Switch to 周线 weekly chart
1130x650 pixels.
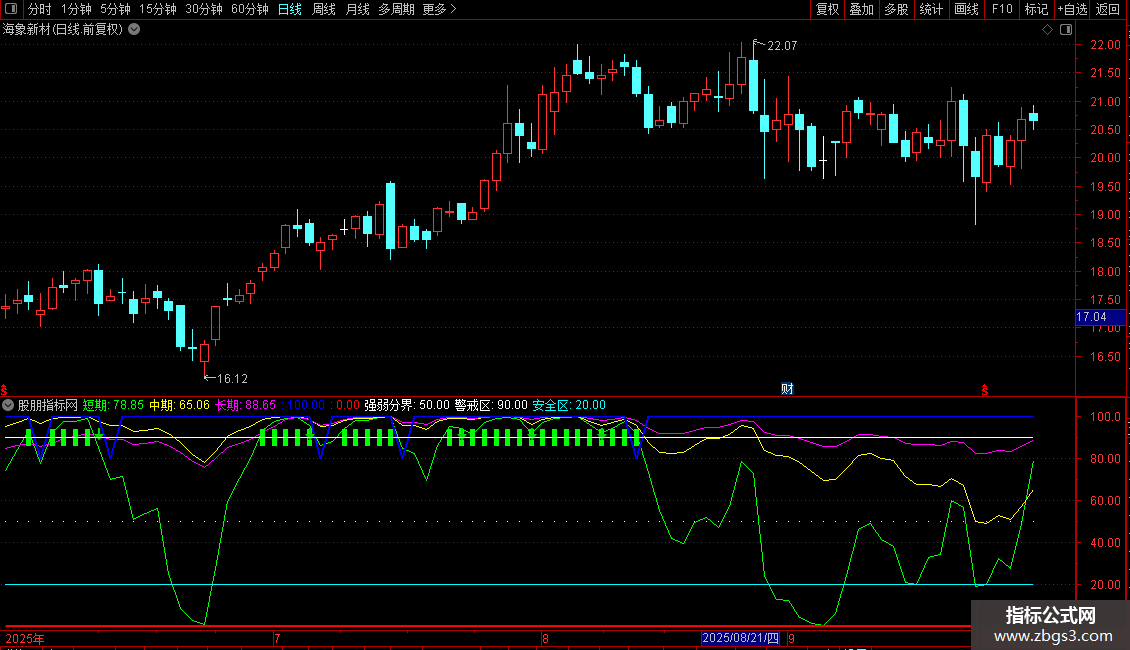pyautogui.click(x=324, y=9)
